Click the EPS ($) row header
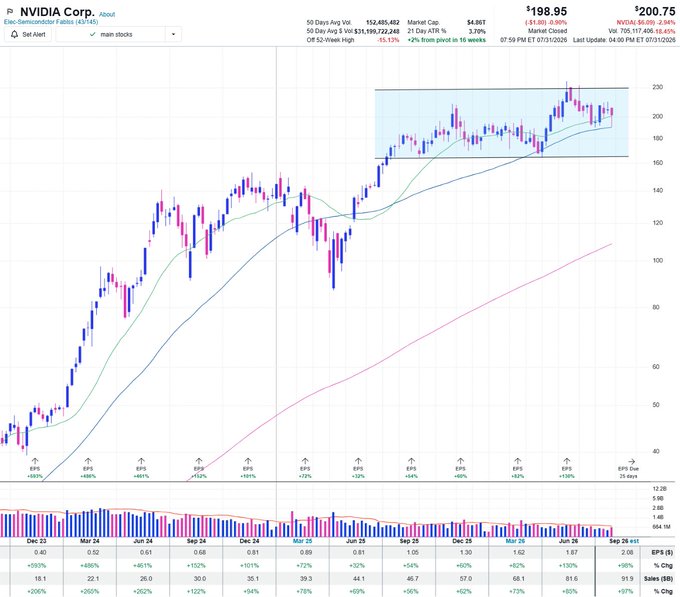 click(662, 552)
